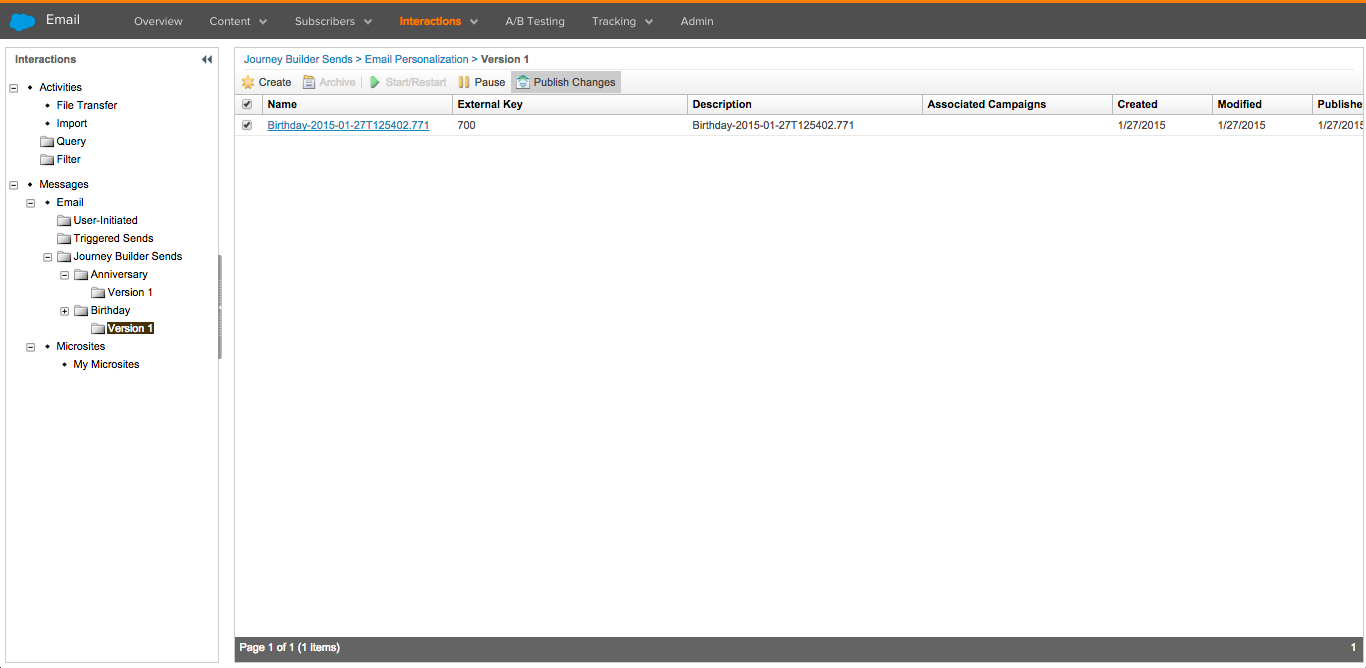
Task: Sort by External Key column header
Action: coord(490,104)
